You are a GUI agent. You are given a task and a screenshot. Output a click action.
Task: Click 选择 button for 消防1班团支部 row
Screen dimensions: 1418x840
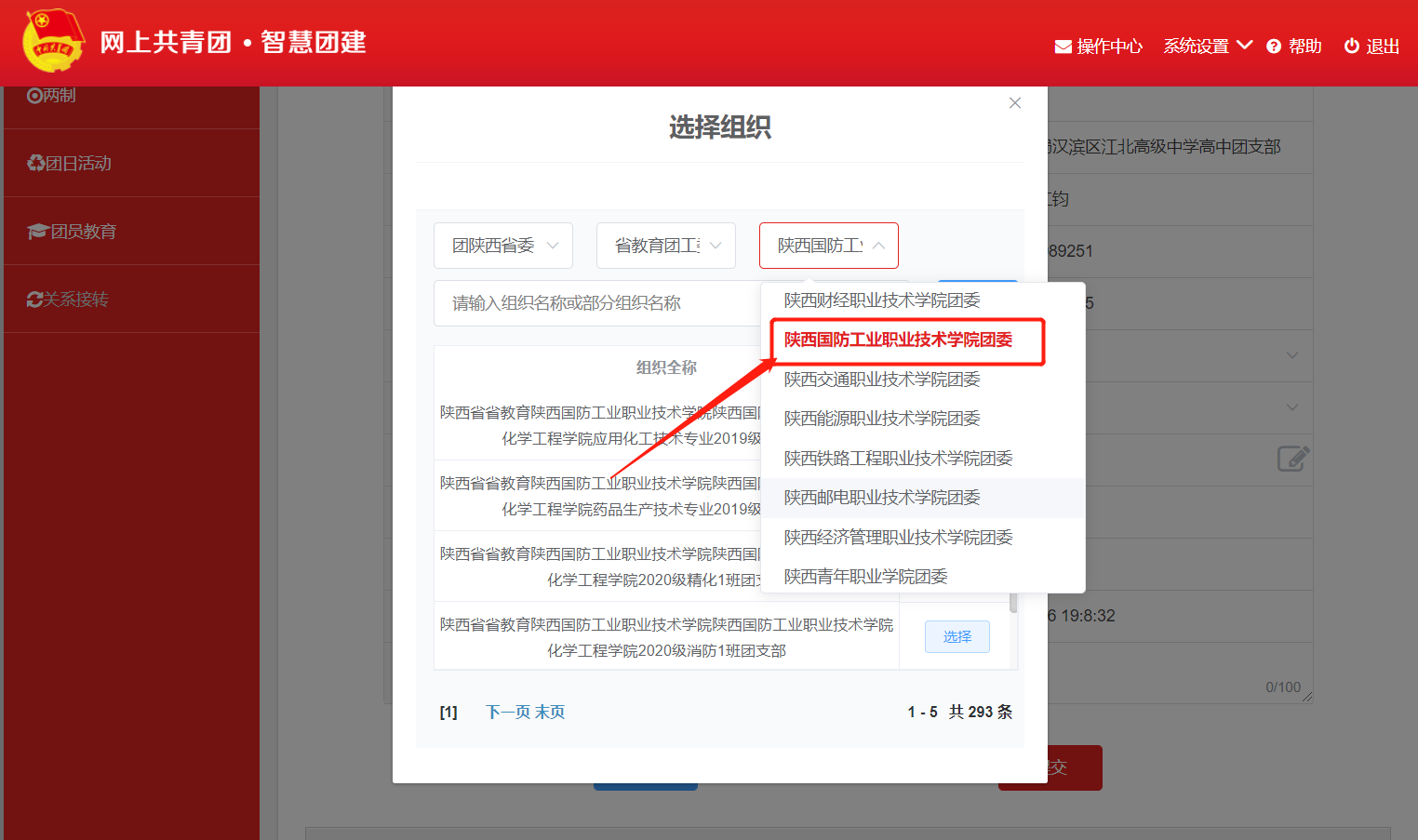pyautogui.click(x=956, y=637)
